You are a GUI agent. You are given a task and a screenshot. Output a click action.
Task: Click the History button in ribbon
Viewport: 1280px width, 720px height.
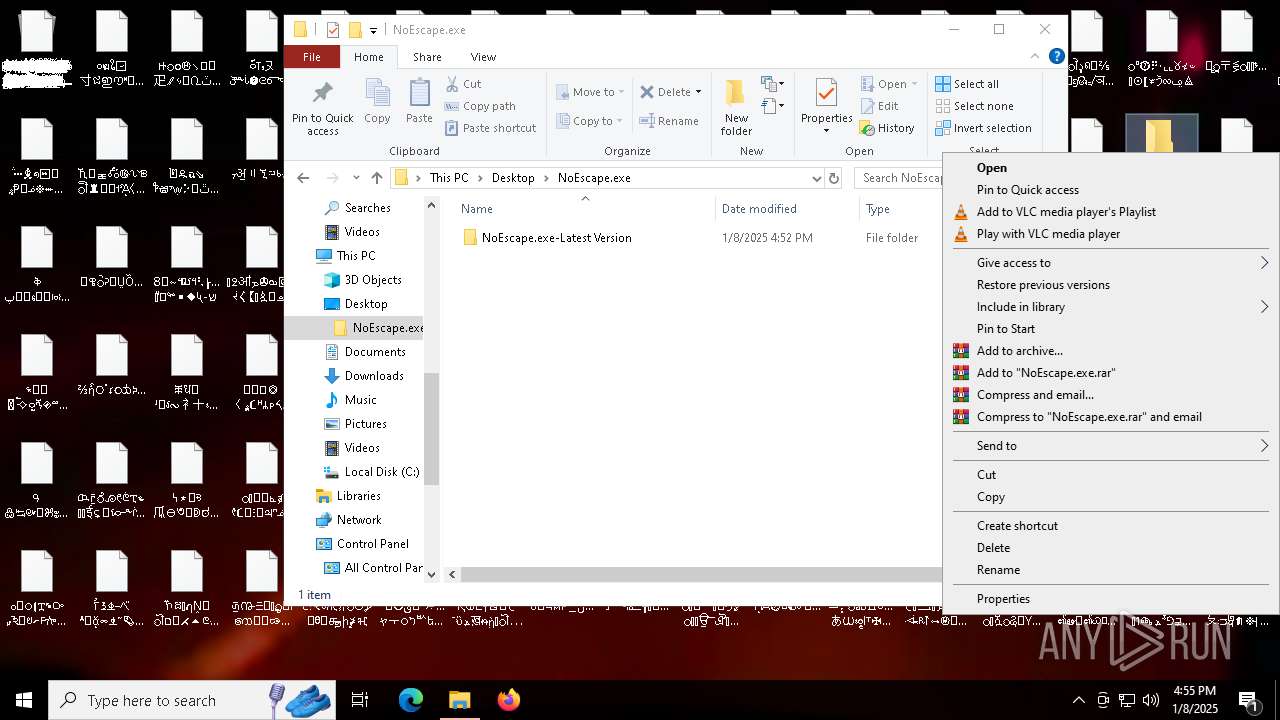pos(887,128)
